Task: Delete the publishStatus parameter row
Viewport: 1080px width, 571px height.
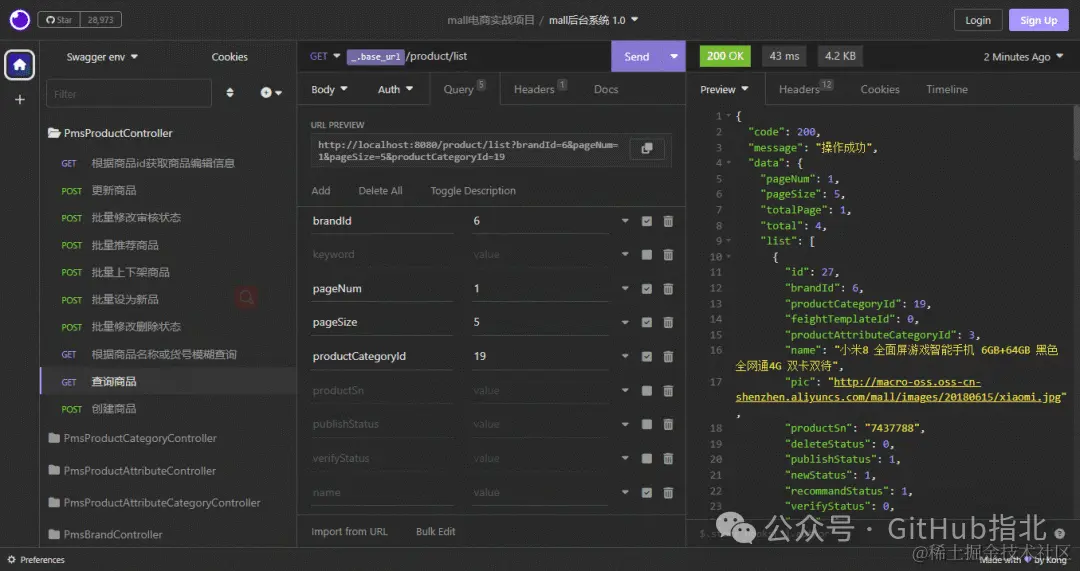Action: point(668,424)
